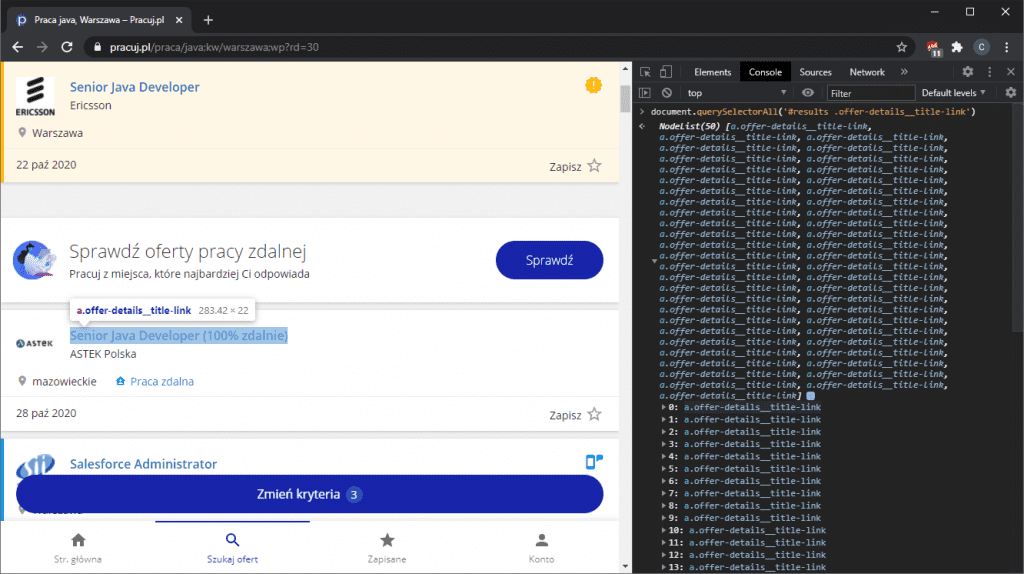The width and height of the screenshot is (1024, 574).
Task: Switch to the Console tab
Action: click(765, 72)
